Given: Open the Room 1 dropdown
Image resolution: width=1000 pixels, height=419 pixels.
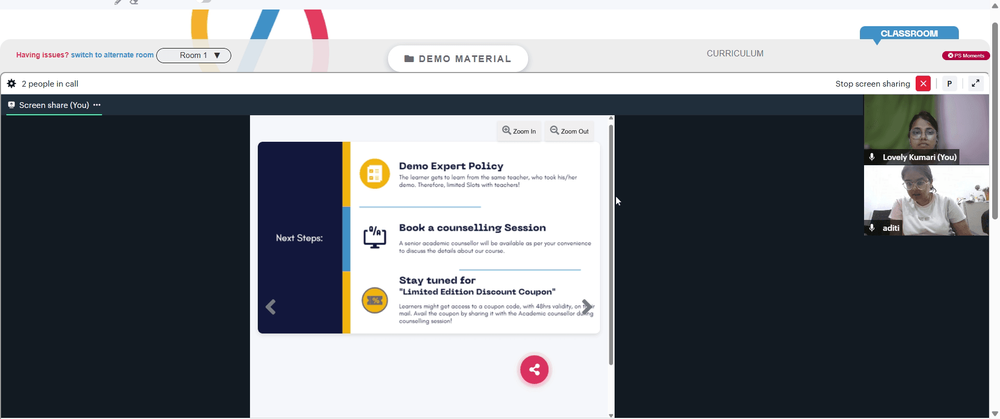Looking at the screenshot, I should pyautogui.click(x=194, y=55).
